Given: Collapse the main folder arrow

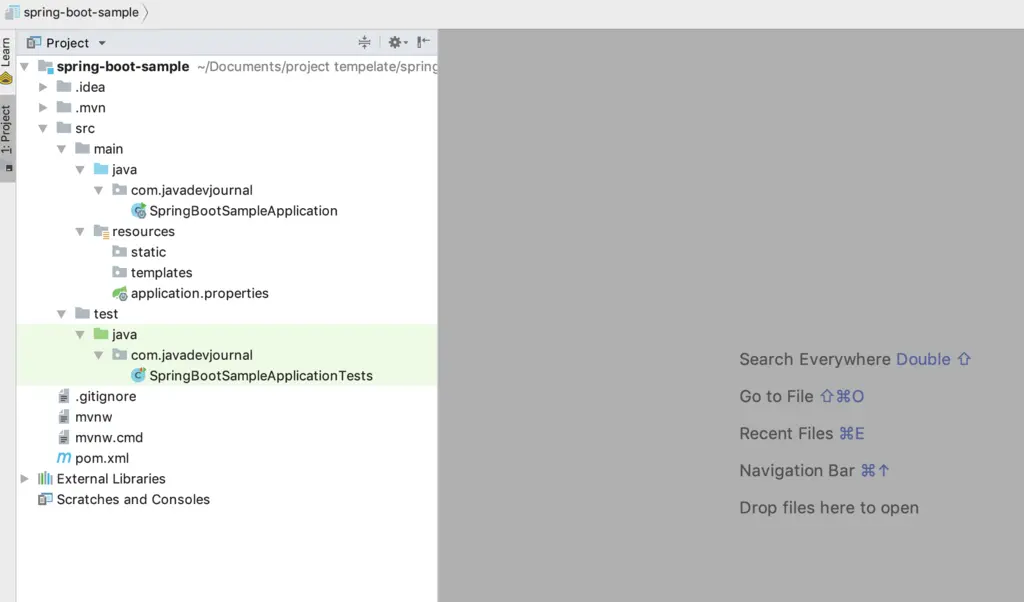Looking at the screenshot, I should (x=61, y=149).
